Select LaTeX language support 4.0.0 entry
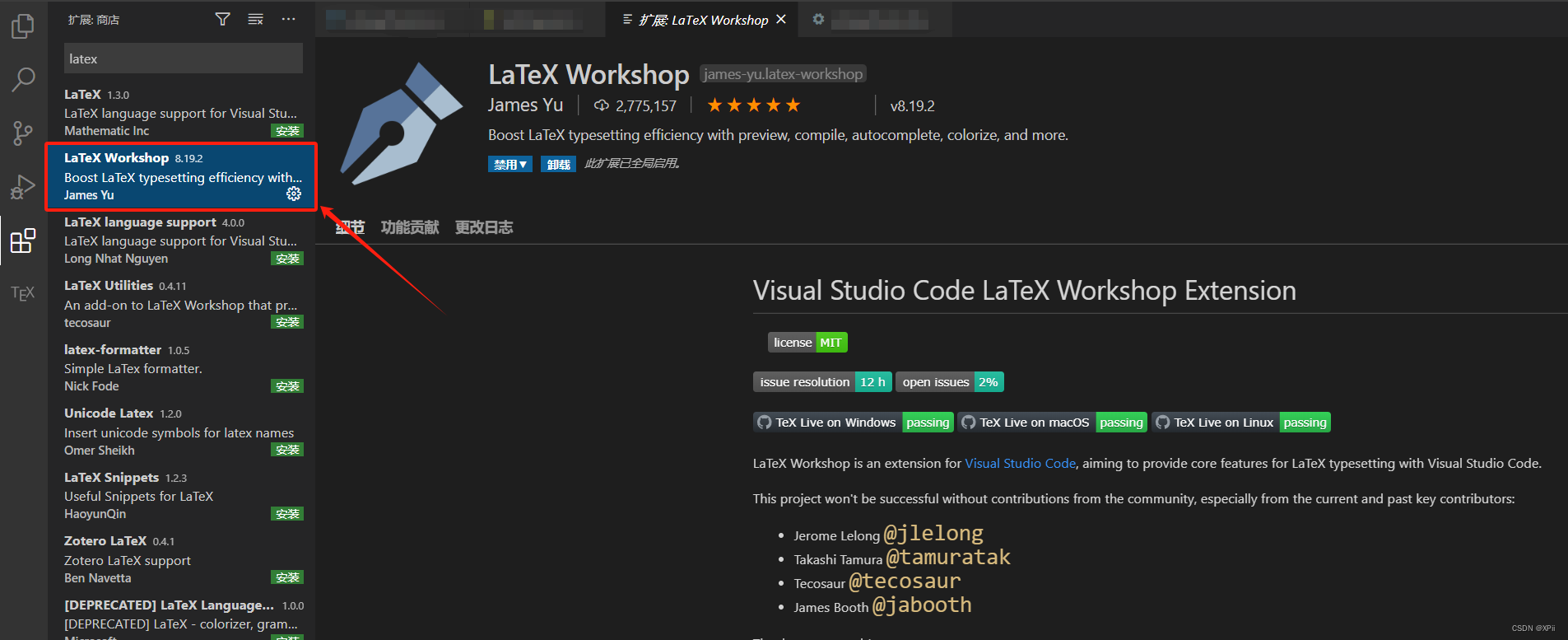This screenshot has width=1568, height=640. [x=182, y=240]
